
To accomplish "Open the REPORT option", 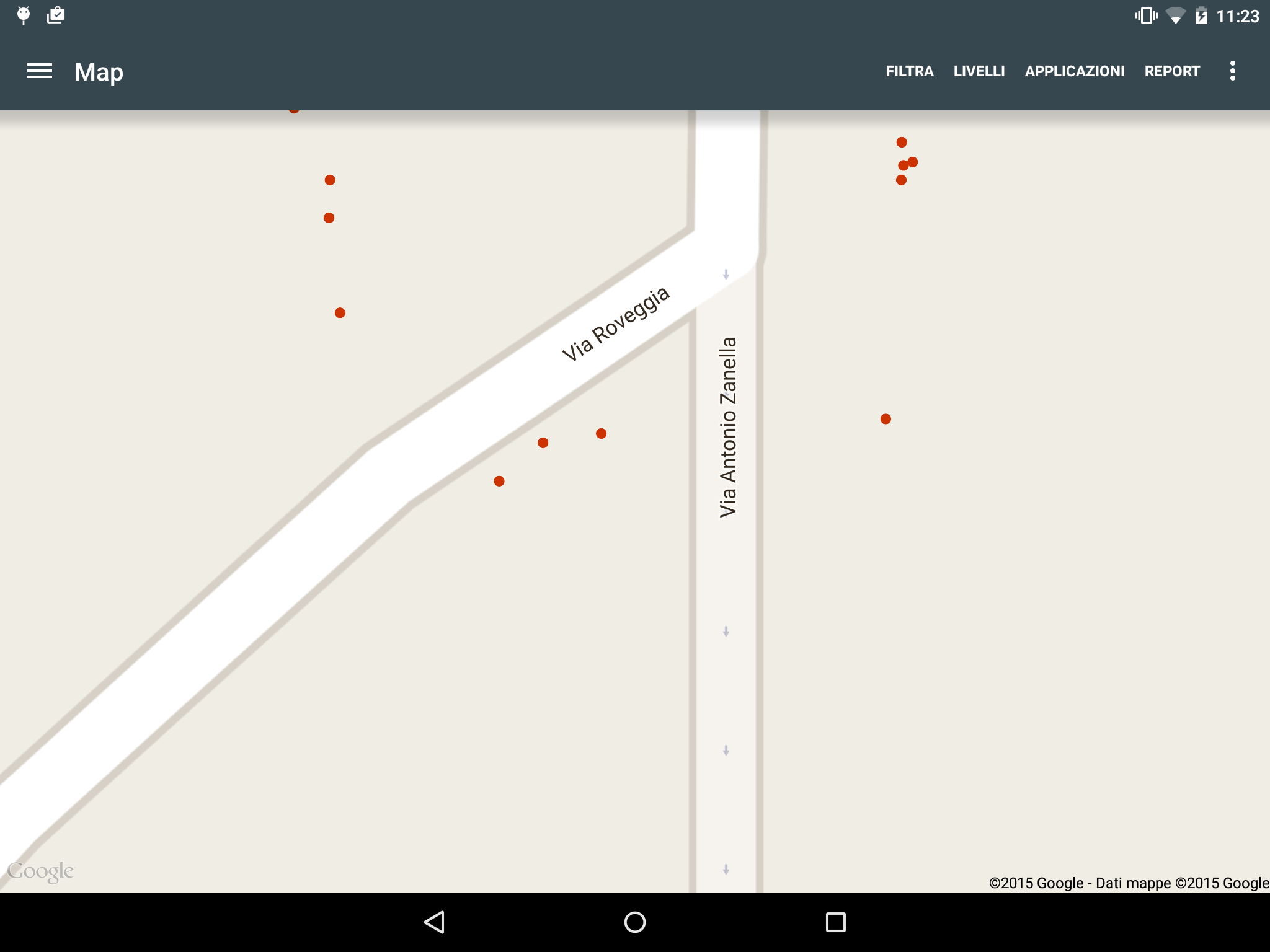I will 1172,71.
